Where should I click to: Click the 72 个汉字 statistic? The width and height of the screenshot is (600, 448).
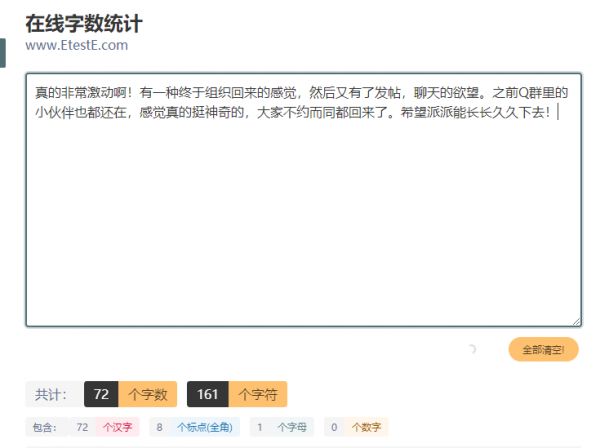click(104, 427)
